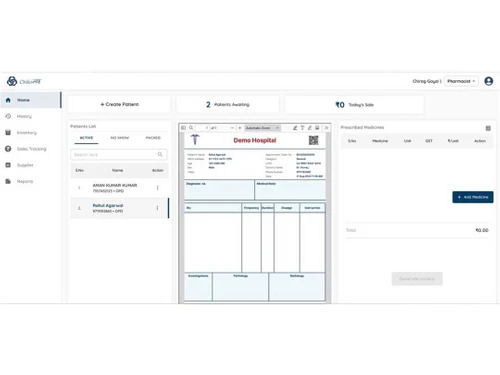This screenshot has height=375, width=500.
Task: Click the Generate Invoice button
Action: pos(417,279)
